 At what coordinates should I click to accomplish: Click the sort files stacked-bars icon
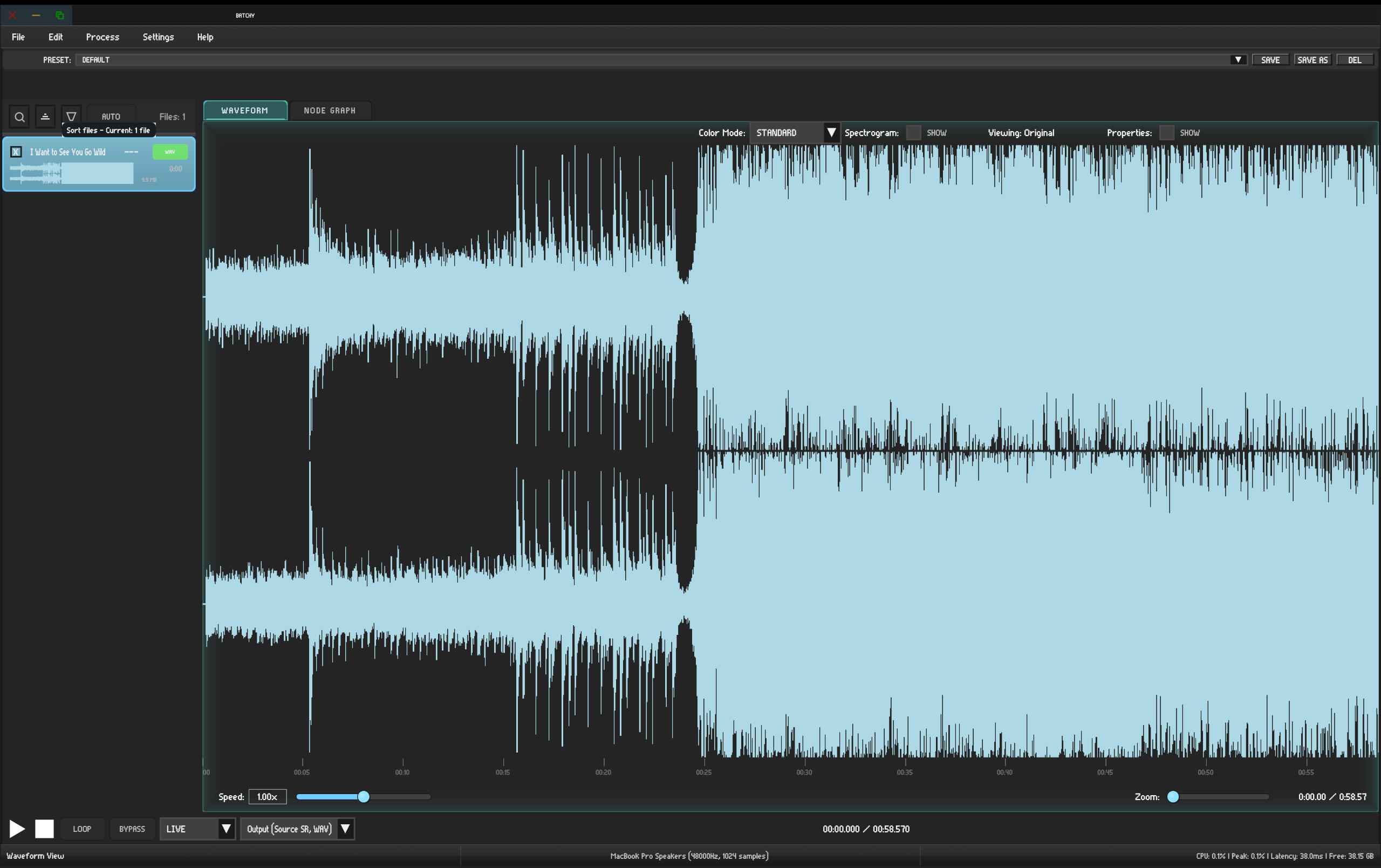(x=45, y=117)
